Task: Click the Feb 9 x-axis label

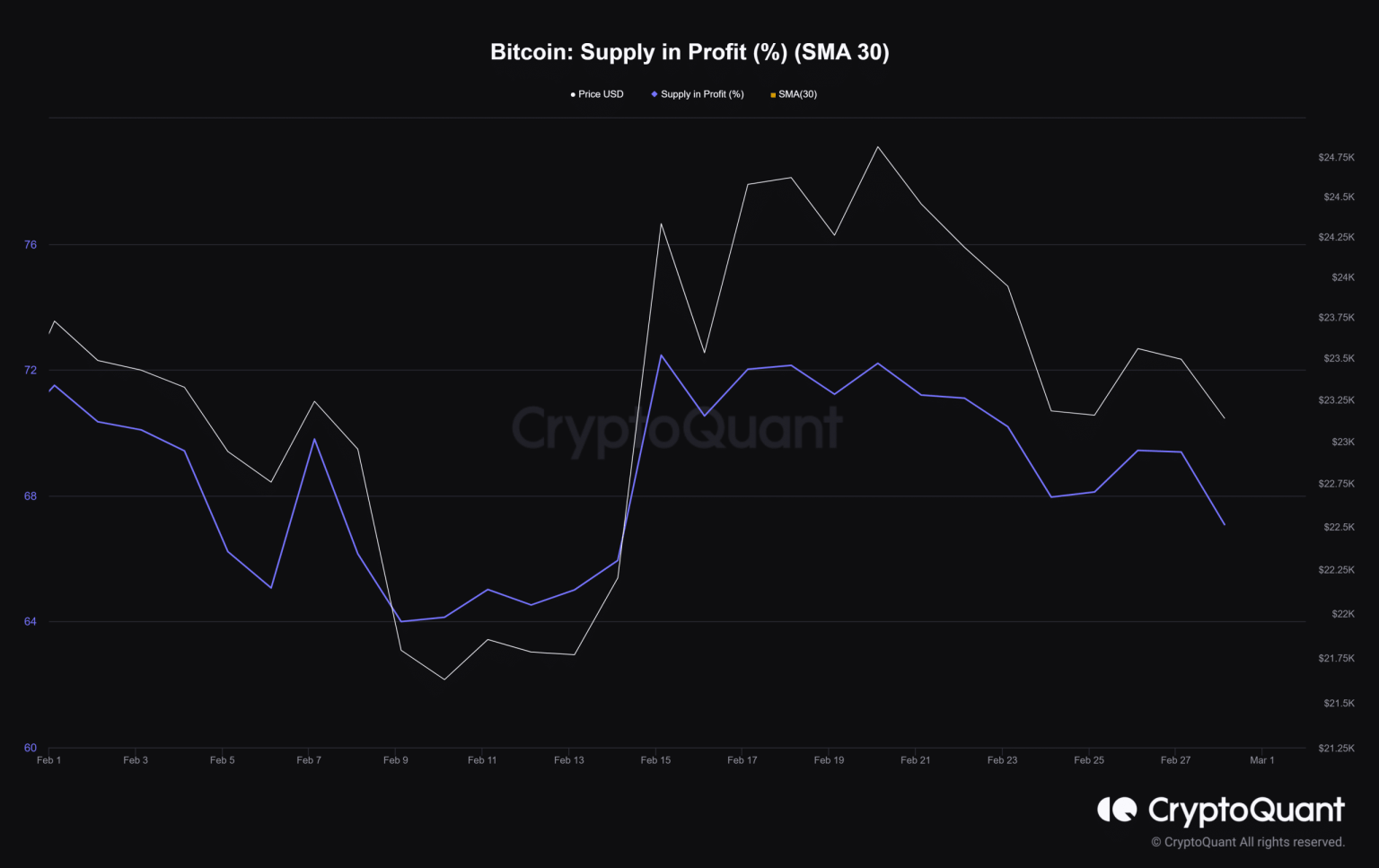Action: (x=395, y=760)
